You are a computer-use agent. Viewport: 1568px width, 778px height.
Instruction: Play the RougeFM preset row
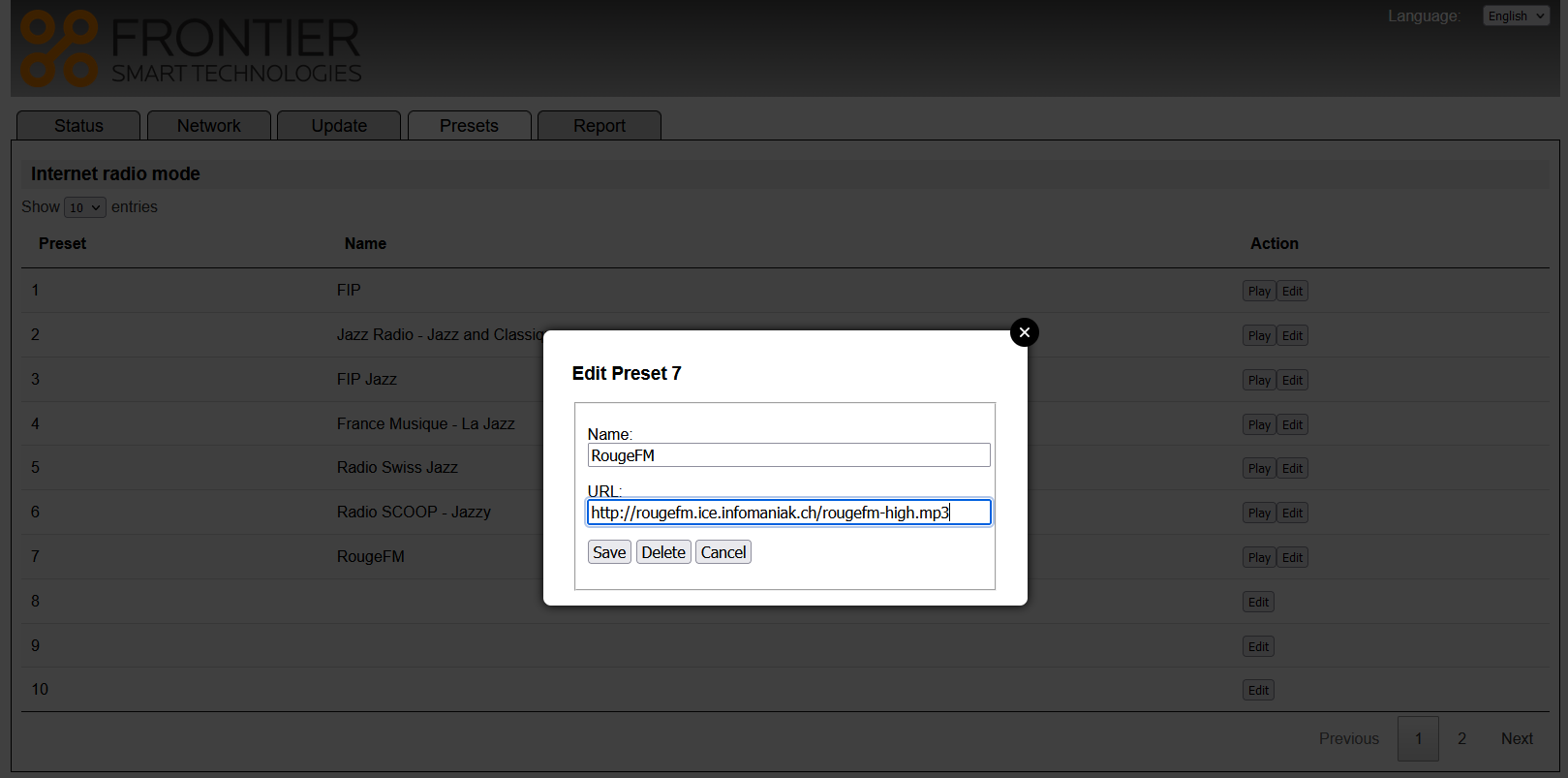(1259, 558)
